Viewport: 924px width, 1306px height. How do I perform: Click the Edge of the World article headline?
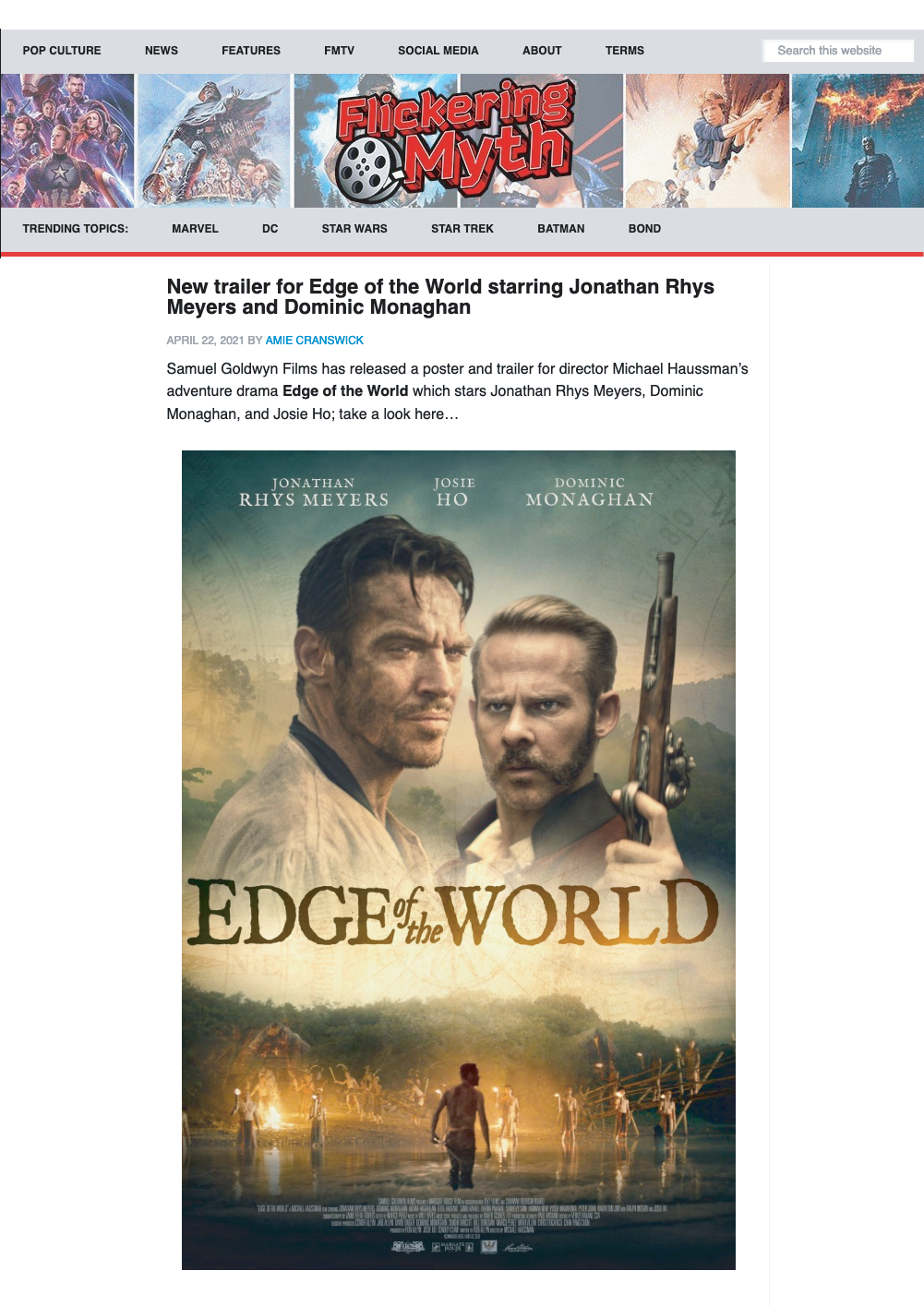(440, 297)
